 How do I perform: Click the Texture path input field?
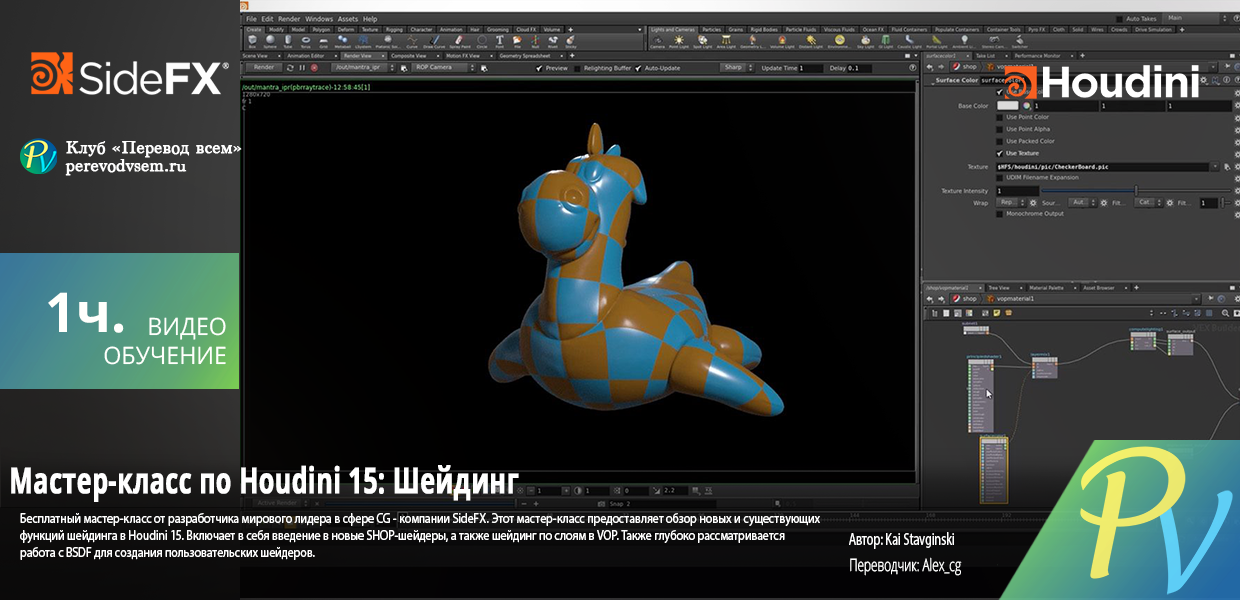coord(1102,167)
